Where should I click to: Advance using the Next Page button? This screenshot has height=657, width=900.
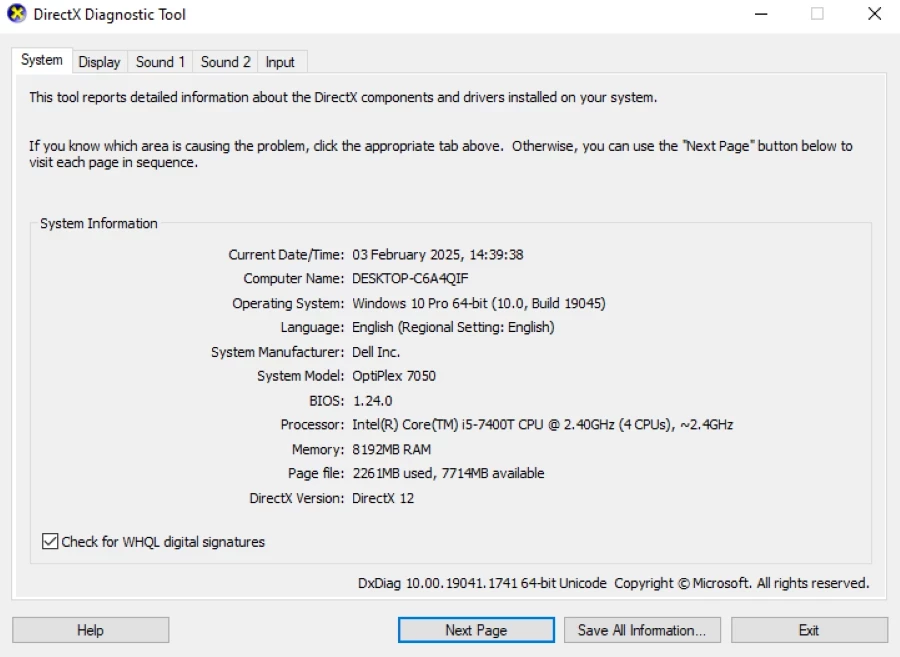pos(475,629)
